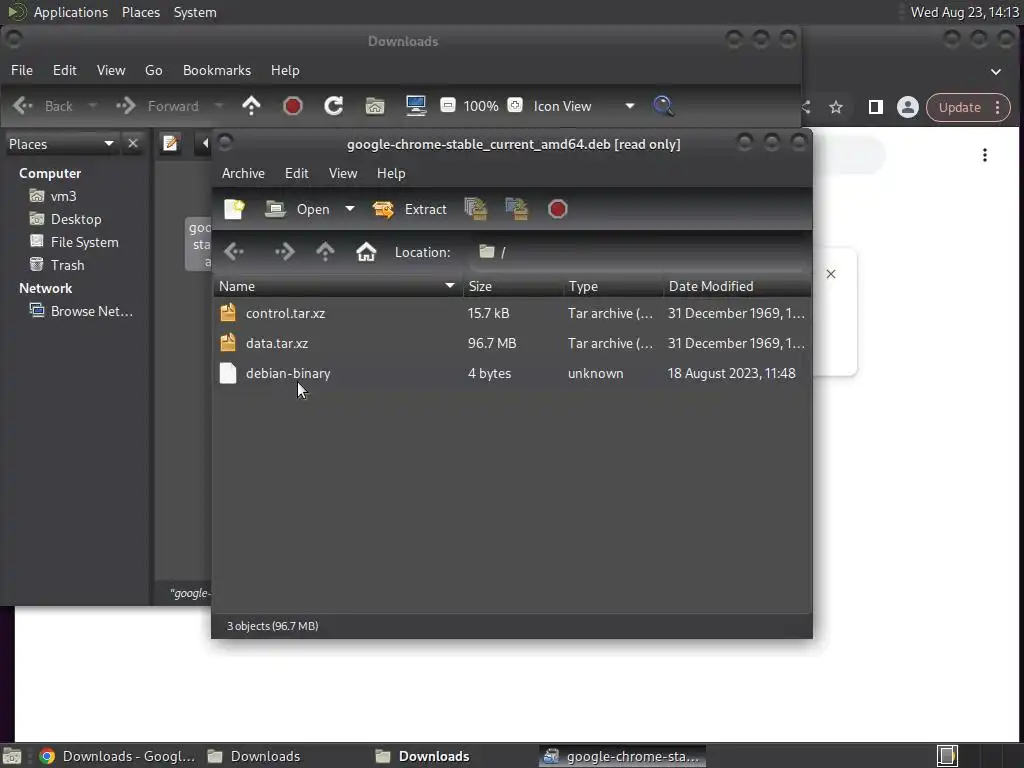Open Chrome tab search chevron

click(x=996, y=72)
